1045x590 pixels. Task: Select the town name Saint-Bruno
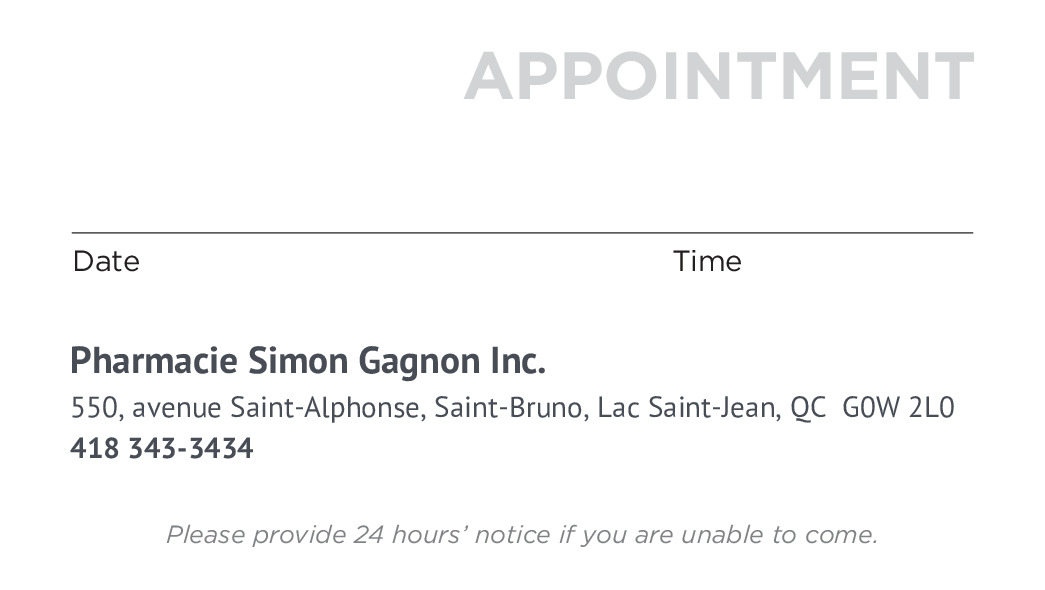510,408
